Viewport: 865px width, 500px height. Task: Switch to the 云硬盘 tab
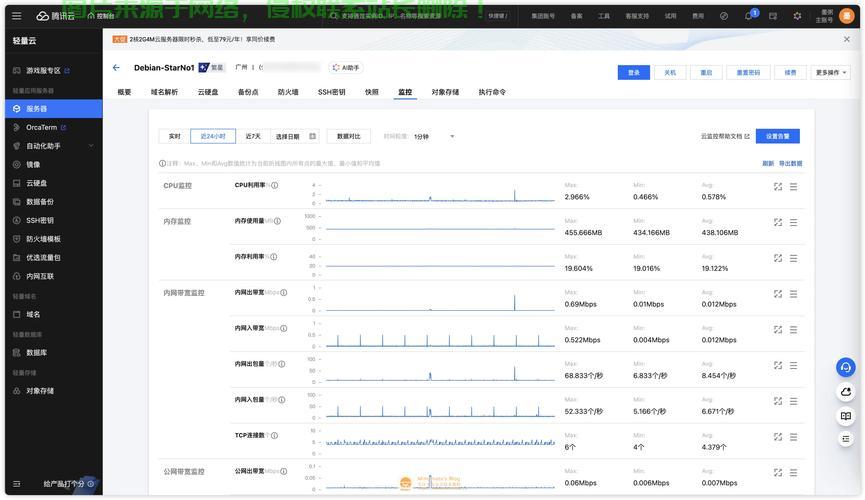[208, 92]
